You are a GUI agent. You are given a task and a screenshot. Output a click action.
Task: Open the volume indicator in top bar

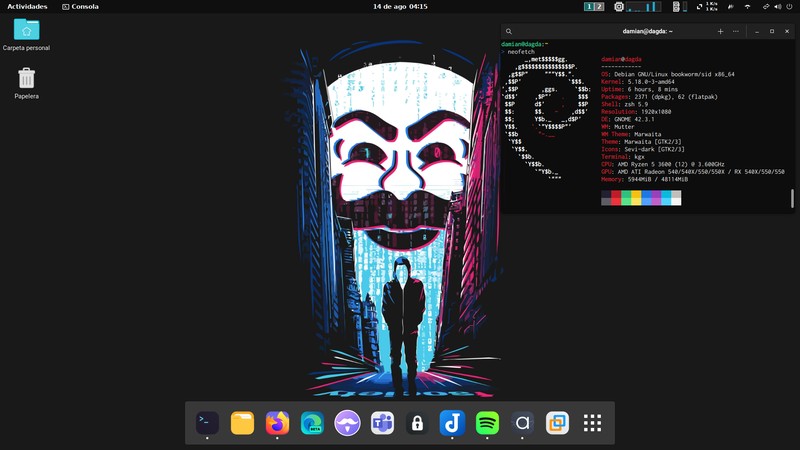[778, 7]
